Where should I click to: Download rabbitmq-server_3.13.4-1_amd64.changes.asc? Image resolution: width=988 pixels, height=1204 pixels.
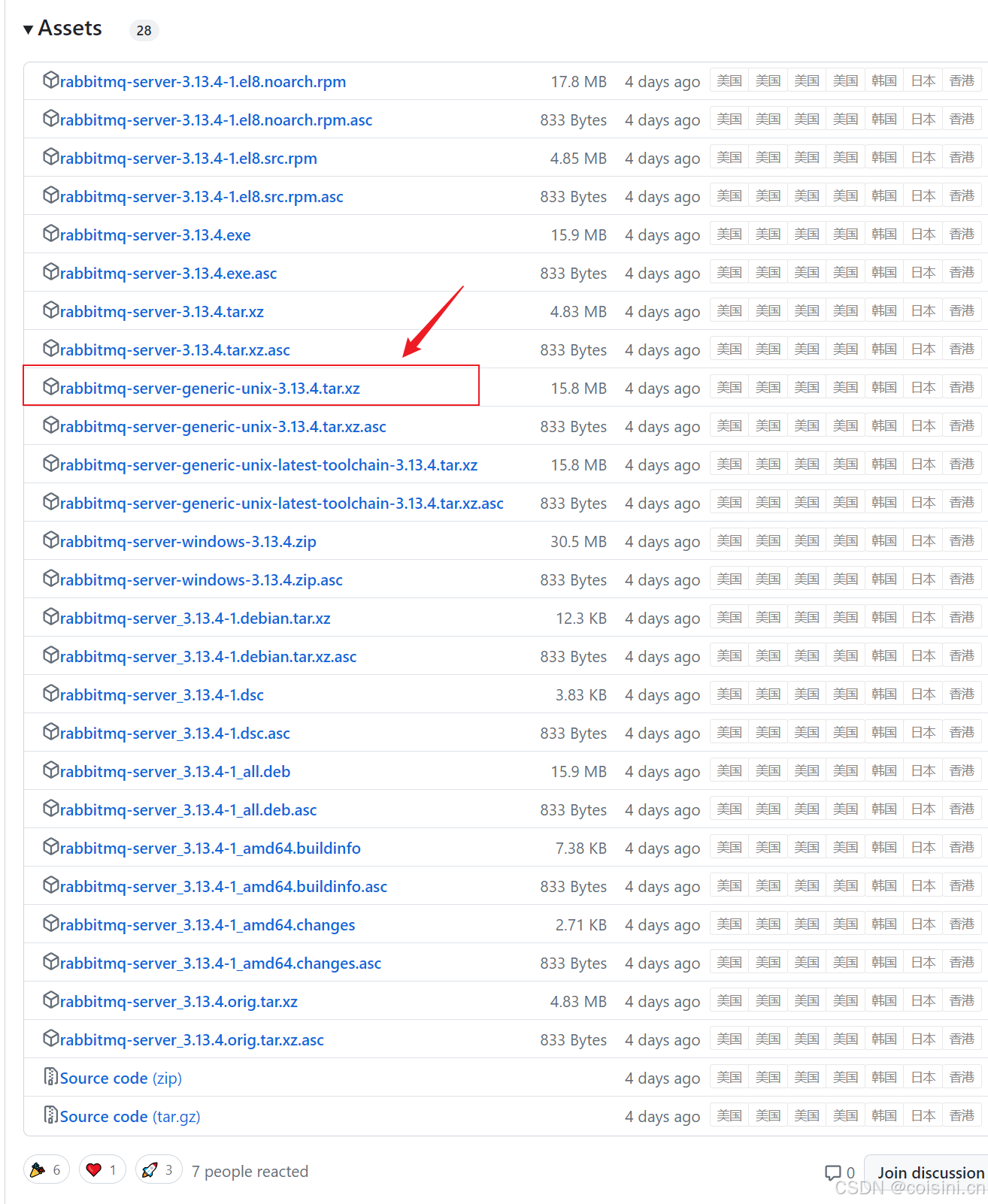pos(221,964)
